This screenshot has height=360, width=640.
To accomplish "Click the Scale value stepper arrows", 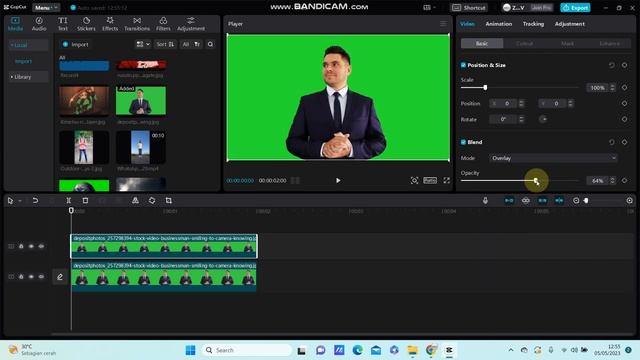I will tap(612, 87).
